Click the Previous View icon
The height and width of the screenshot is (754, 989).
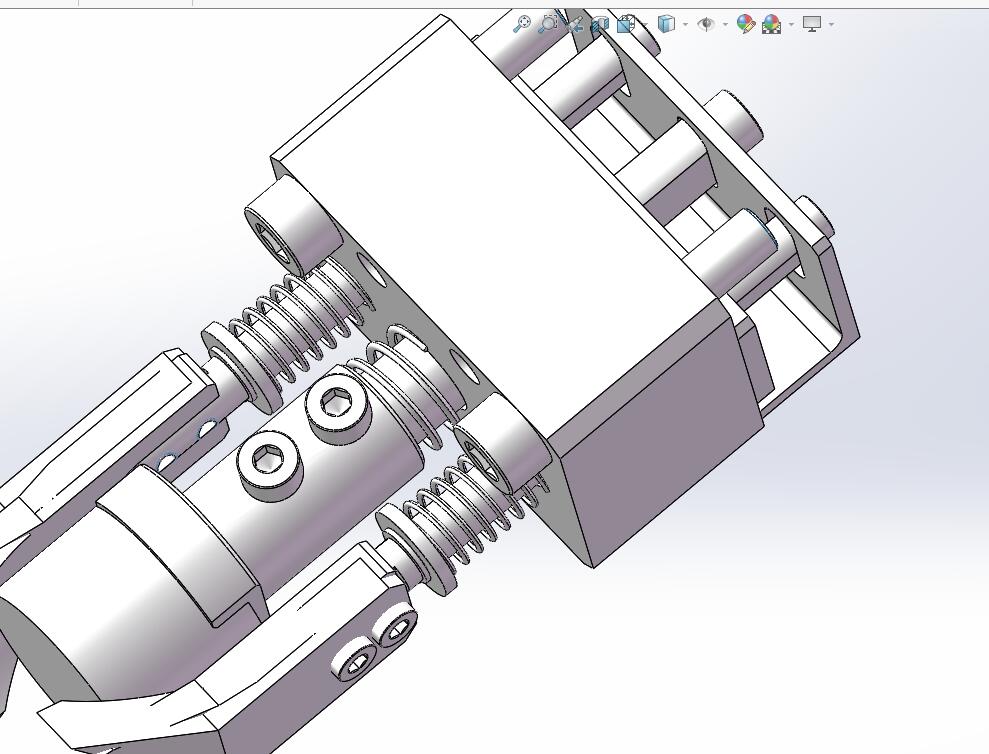point(575,25)
